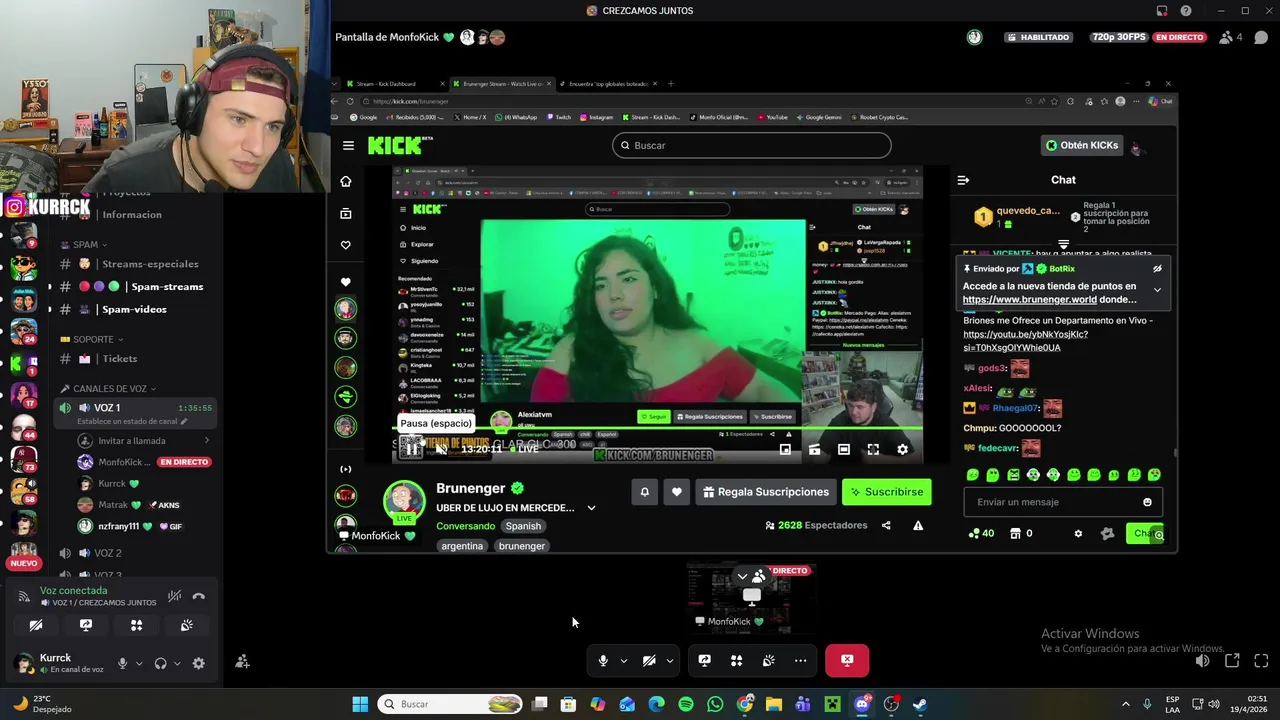Expand camera options chevron in call controls
The width and height of the screenshot is (1280, 720).
pyautogui.click(x=670, y=660)
